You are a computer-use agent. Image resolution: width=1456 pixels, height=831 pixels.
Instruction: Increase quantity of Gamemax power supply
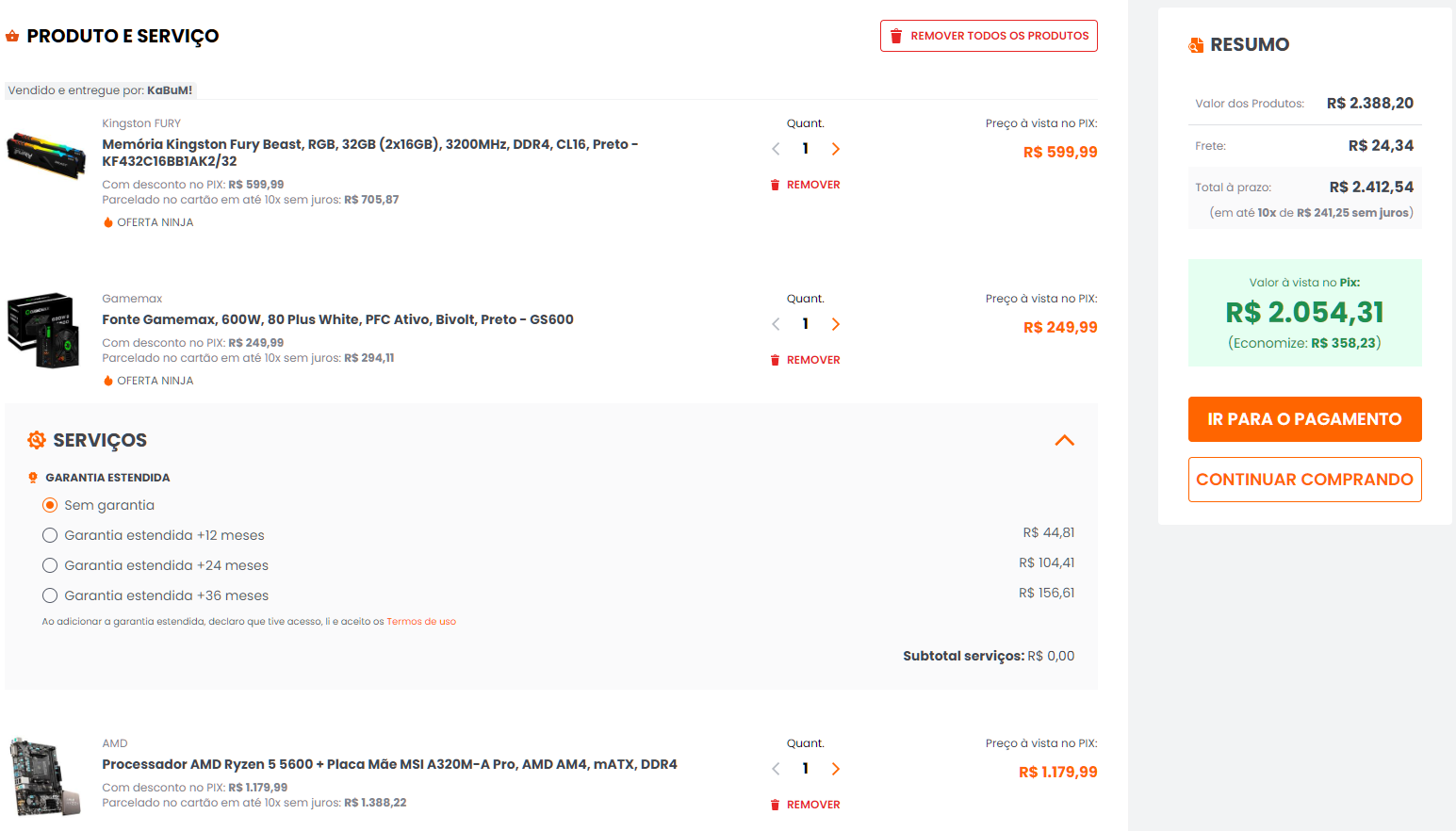pyautogui.click(x=836, y=324)
